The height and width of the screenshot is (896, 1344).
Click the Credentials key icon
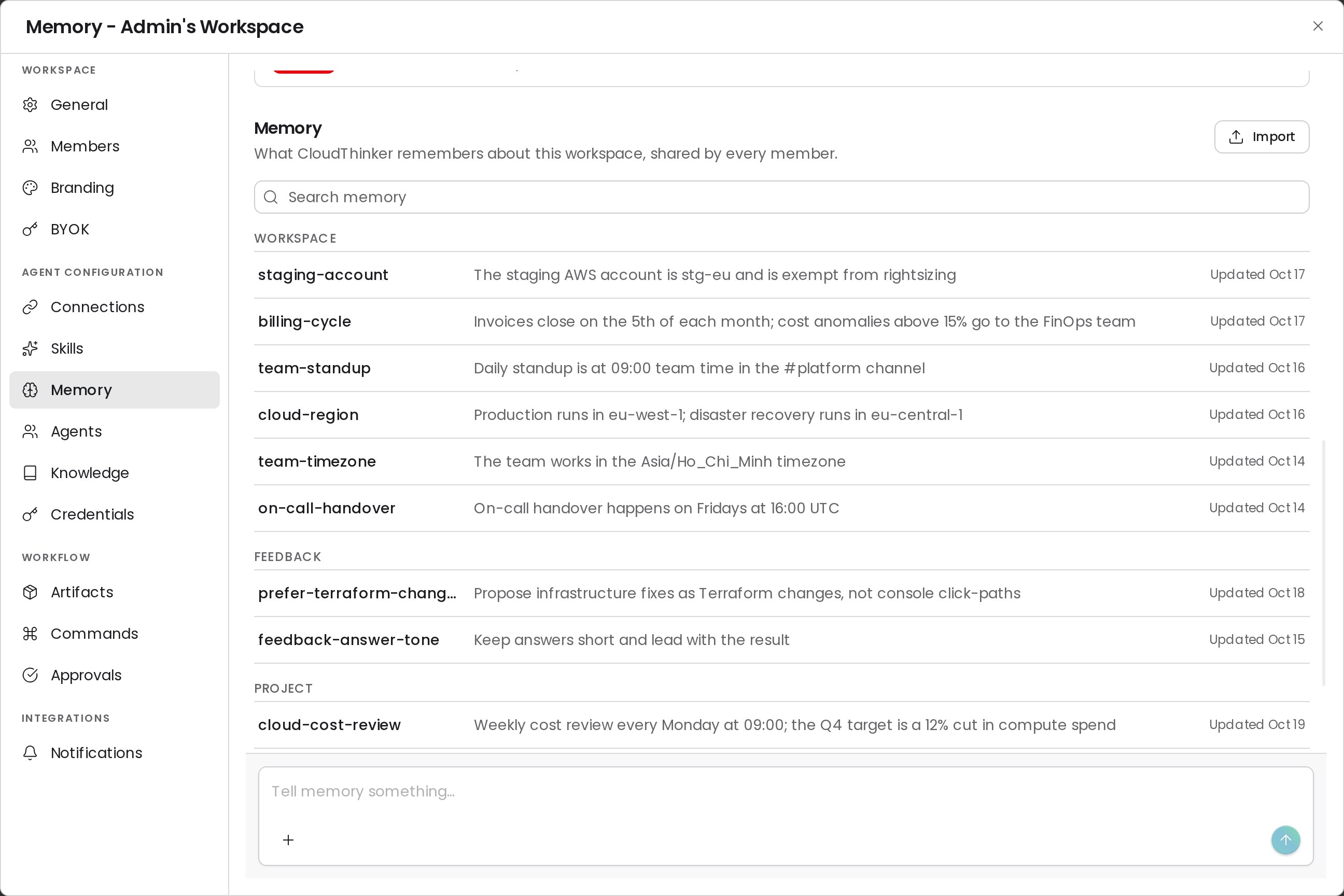point(30,514)
